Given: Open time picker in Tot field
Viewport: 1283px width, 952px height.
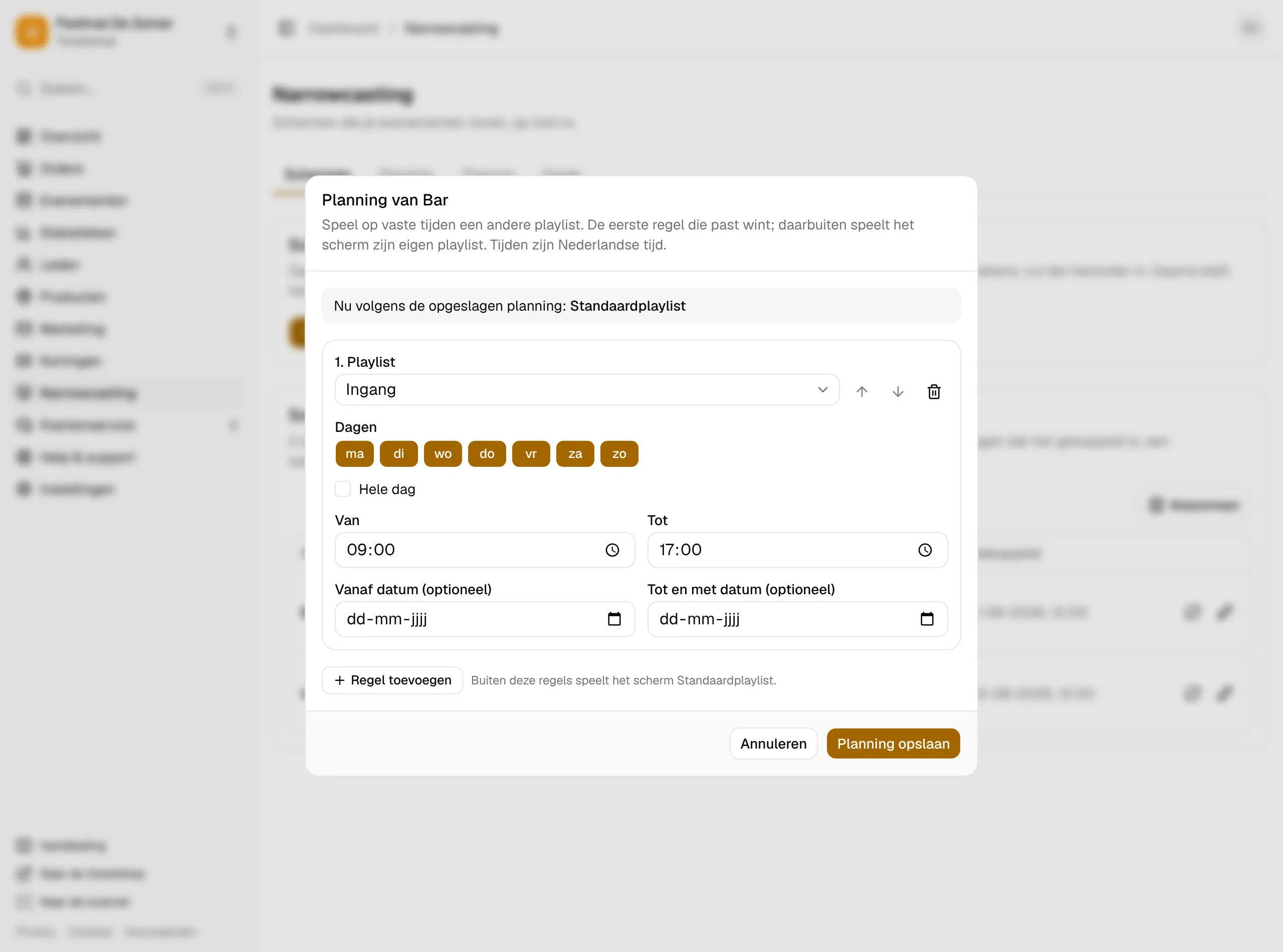Looking at the screenshot, I should [x=925, y=550].
